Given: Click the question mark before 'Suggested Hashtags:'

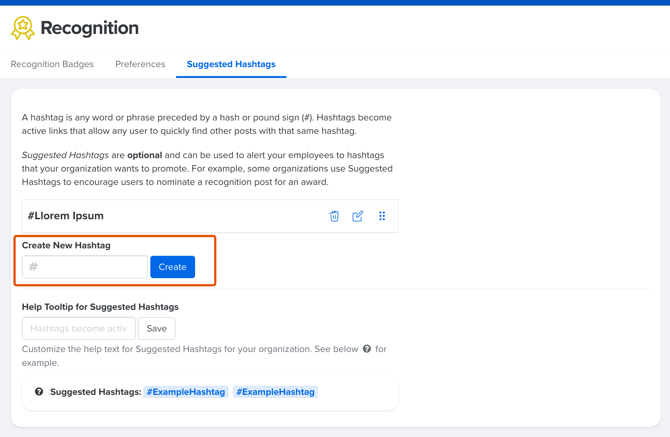Looking at the screenshot, I should [39, 392].
